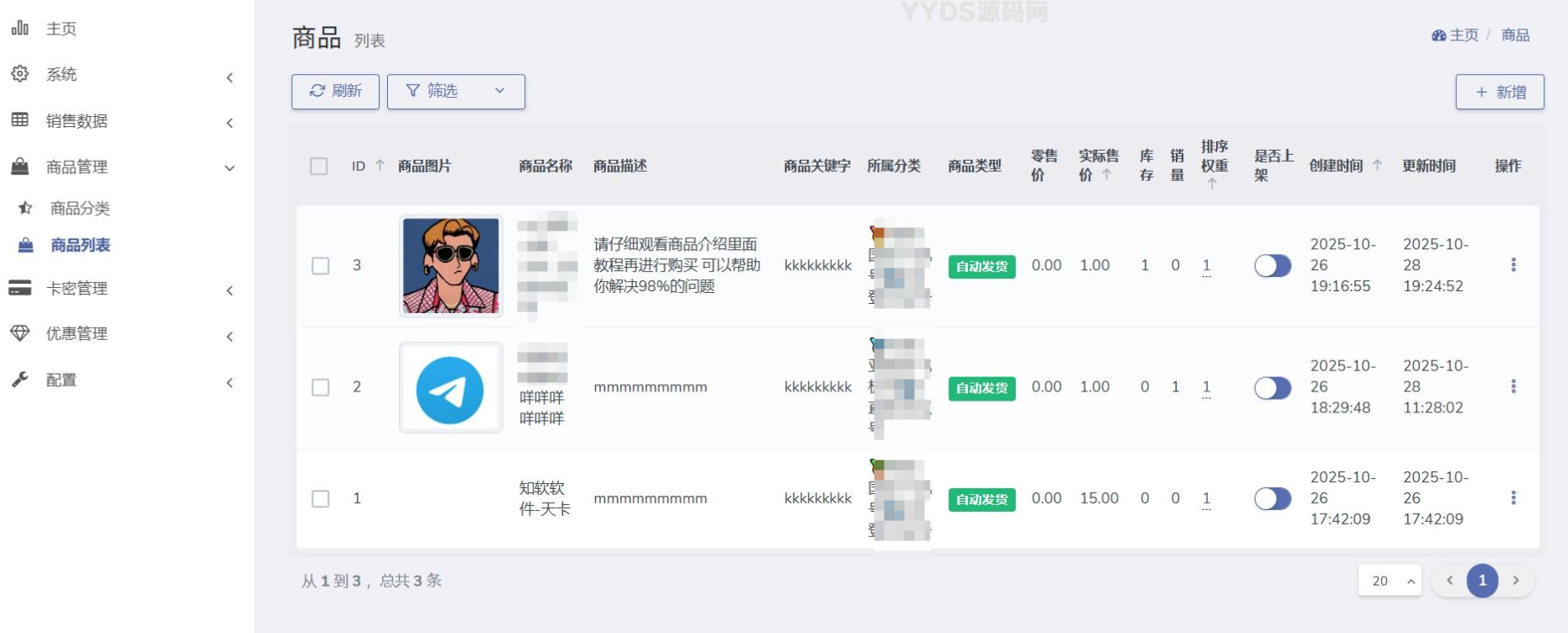Viewport: 1568px width, 633px height.
Task: Tick the checkbox for product ID 3
Action: click(x=321, y=266)
